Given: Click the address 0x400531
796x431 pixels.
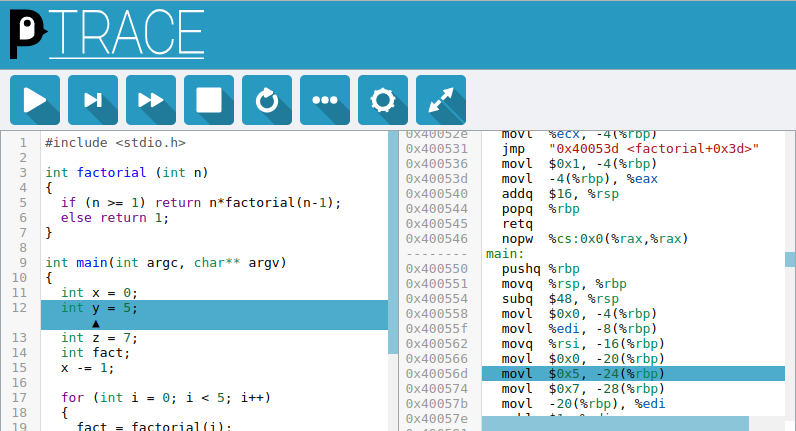Looking at the screenshot, I should [437, 149].
